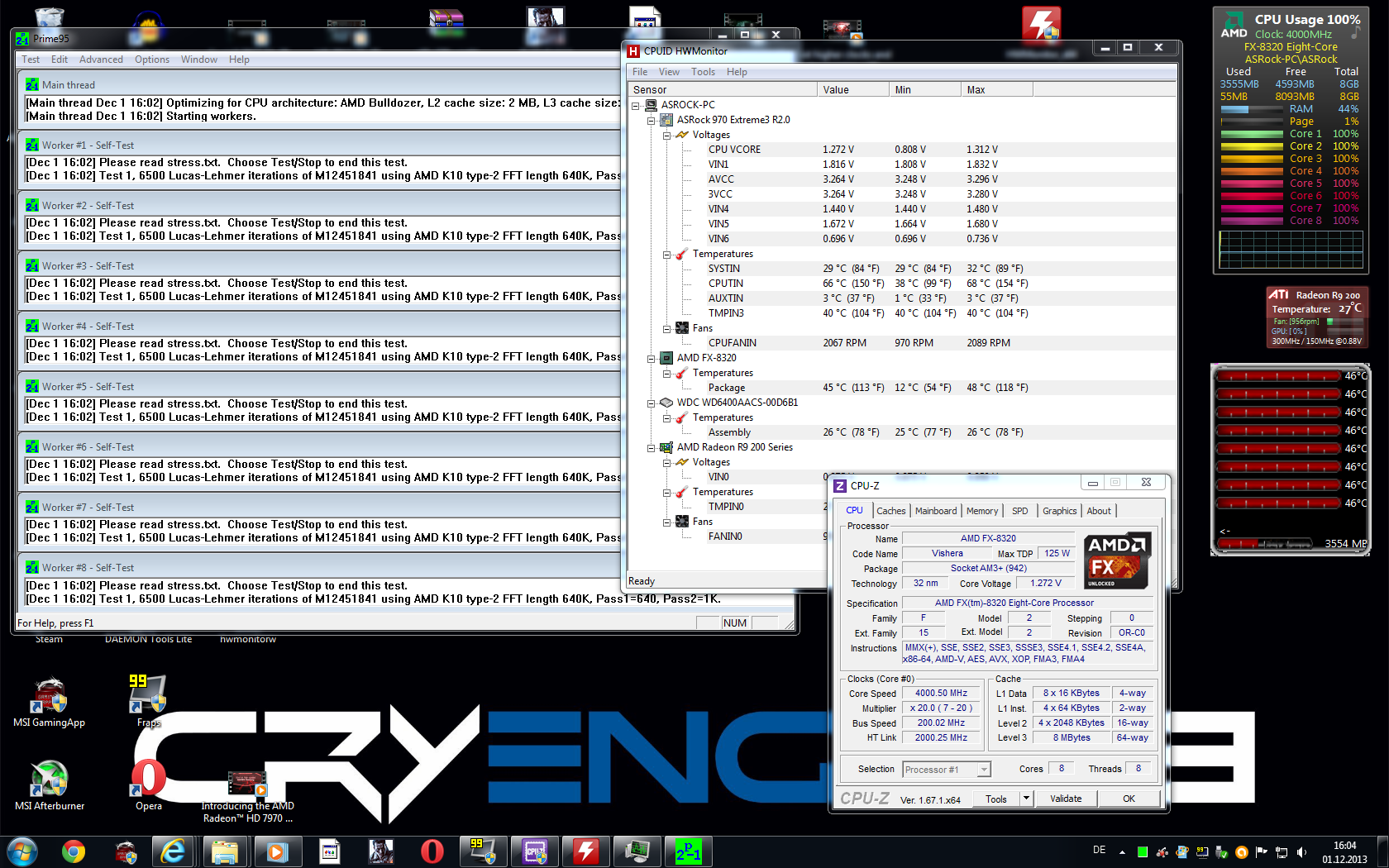This screenshot has height=868, width=1389.
Task: Collapse Temperatures node above Package
Action: tap(666, 373)
